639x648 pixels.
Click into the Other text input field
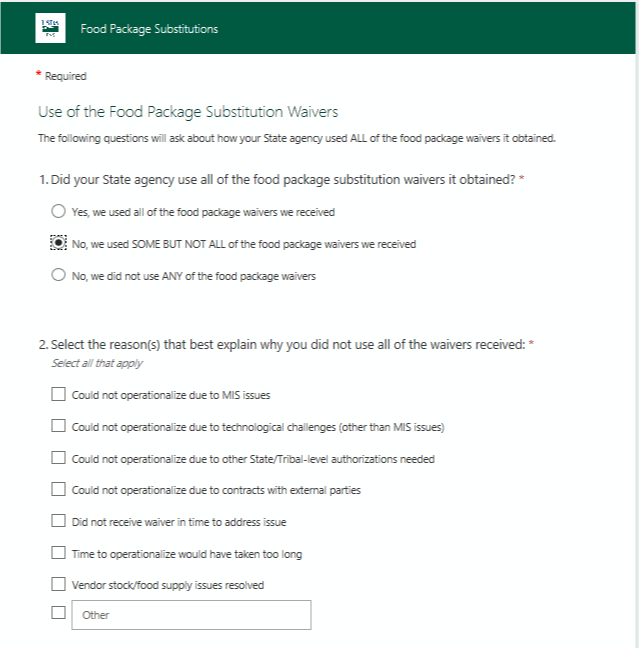click(190, 615)
